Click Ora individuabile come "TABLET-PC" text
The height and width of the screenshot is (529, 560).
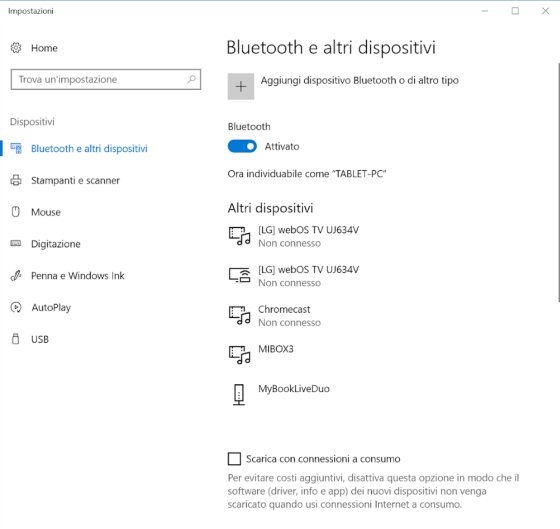click(x=307, y=174)
